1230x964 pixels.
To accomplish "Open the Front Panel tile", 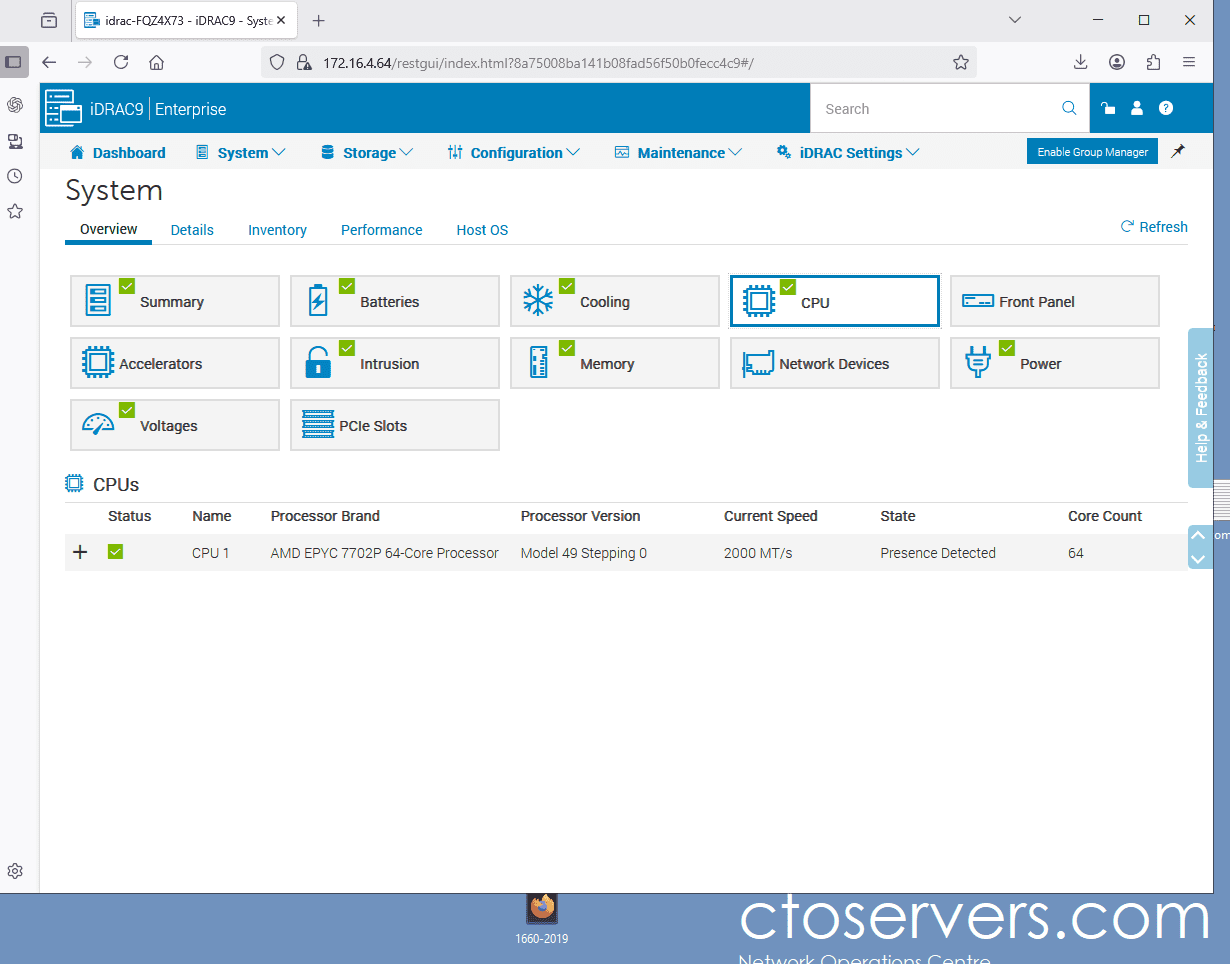I will click(1054, 301).
